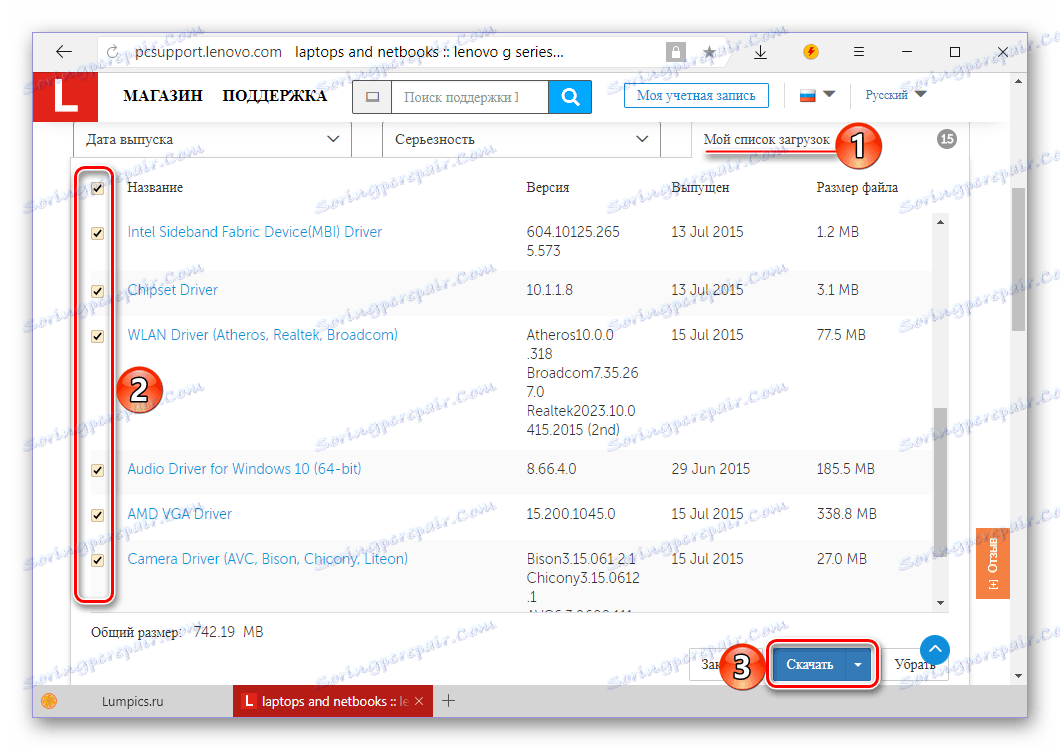
Task: Open the orange Отзыв feedback tab
Action: [992, 563]
